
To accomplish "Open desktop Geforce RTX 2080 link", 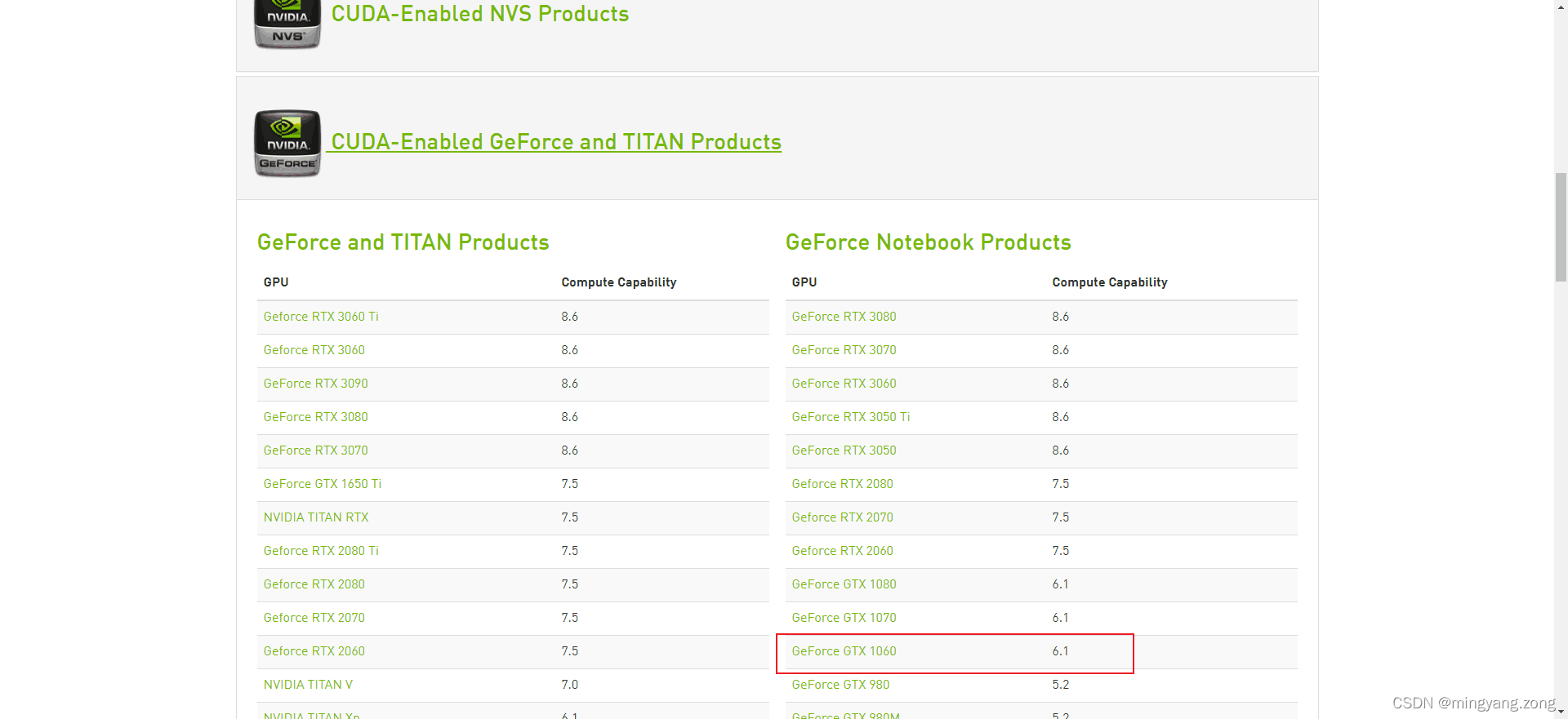I will [x=314, y=584].
